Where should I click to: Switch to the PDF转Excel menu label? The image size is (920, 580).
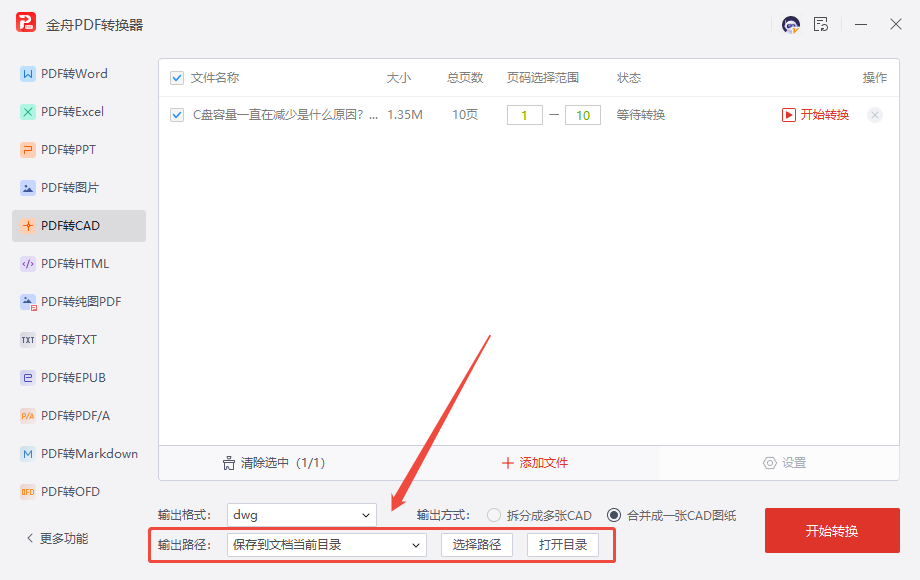click(72, 112)
